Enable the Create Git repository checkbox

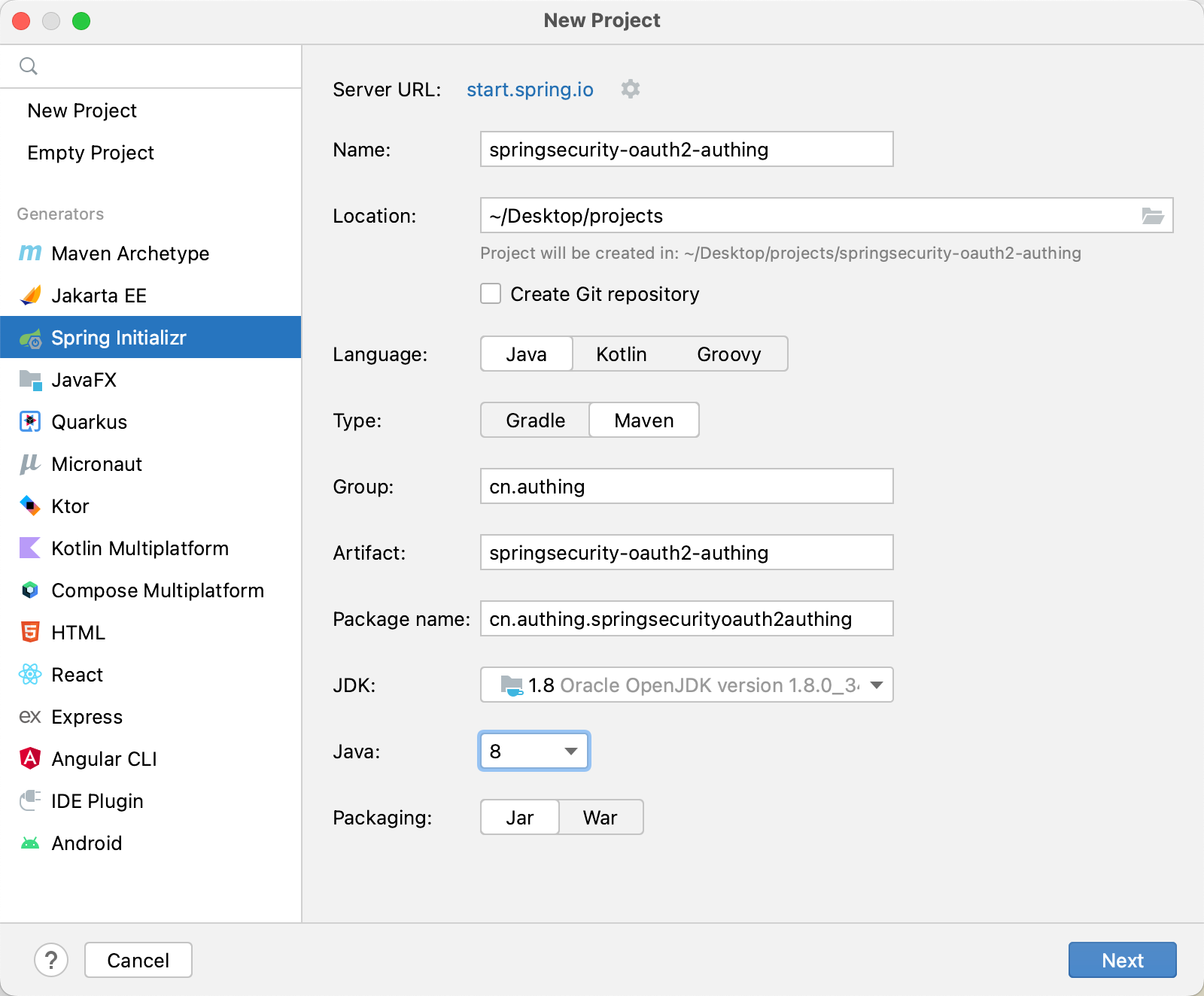pyautogui.click(x=490, y=294)
